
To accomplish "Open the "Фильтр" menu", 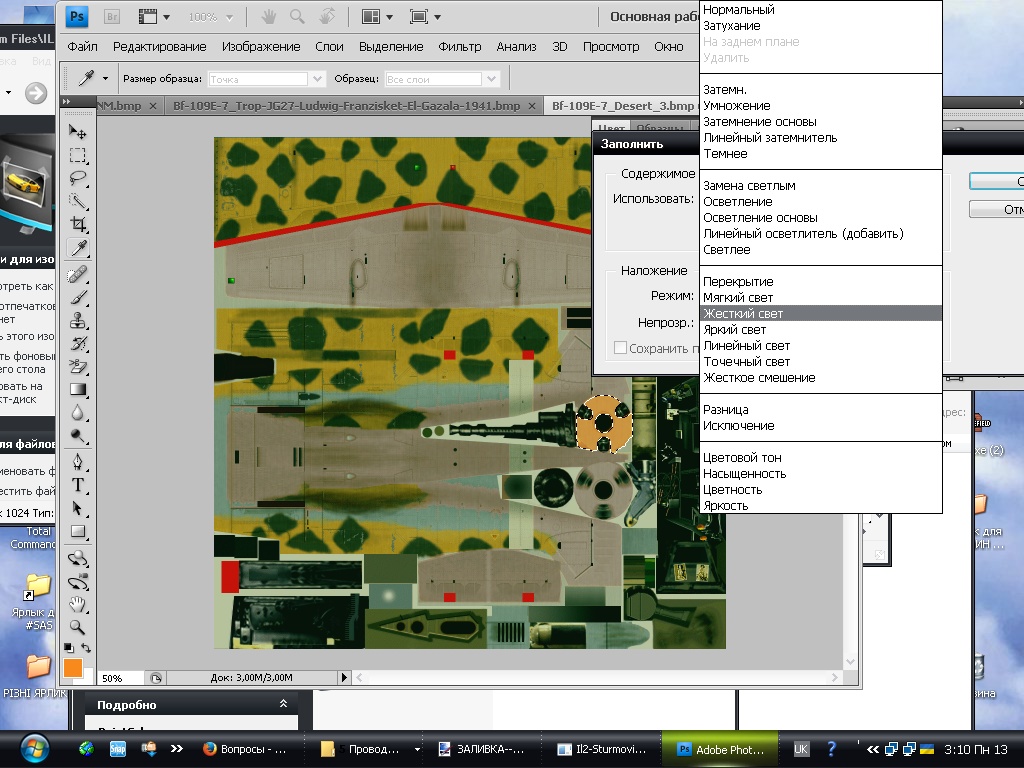I will (x=460, y=46).
